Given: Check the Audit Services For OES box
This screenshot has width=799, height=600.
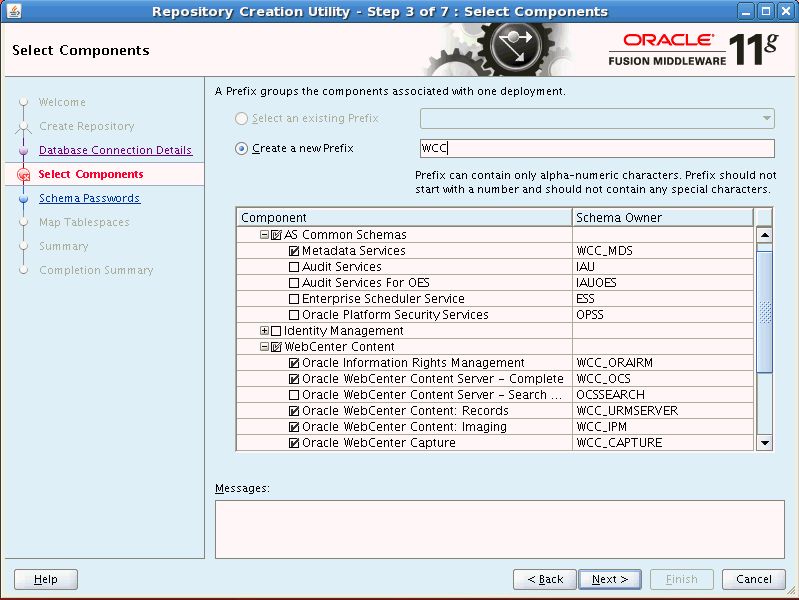Looking at the screenshot, I should [294, 283].
